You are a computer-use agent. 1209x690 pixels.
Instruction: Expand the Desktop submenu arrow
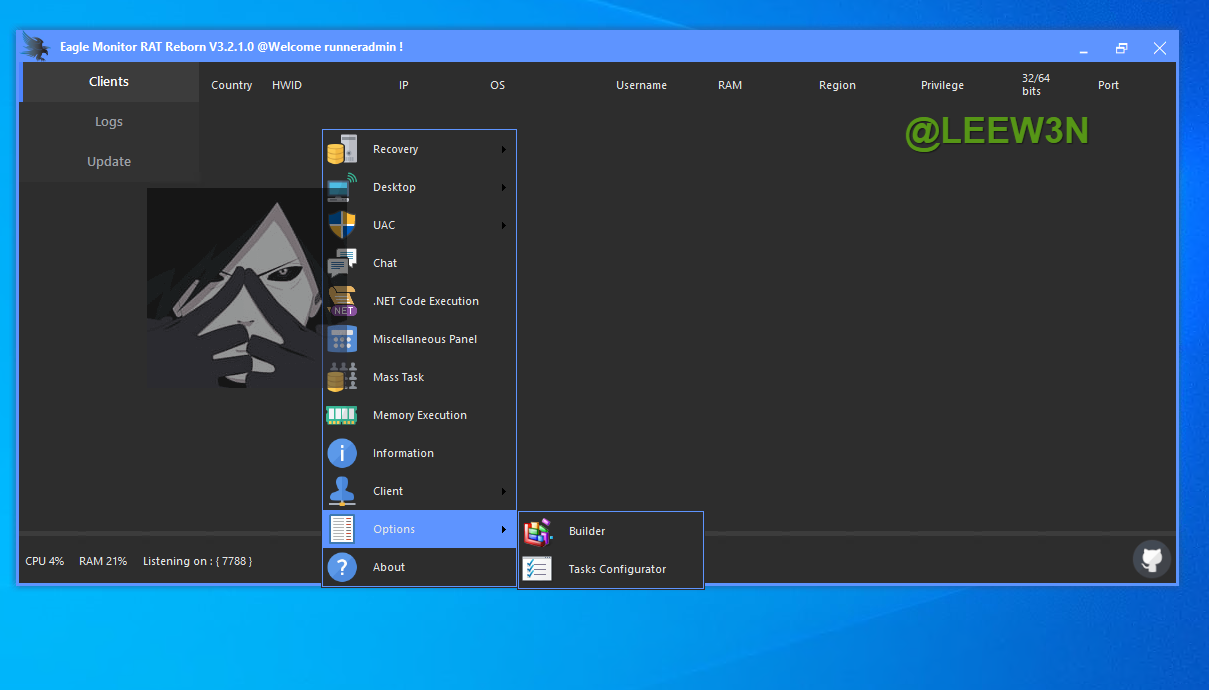point(504,188)
